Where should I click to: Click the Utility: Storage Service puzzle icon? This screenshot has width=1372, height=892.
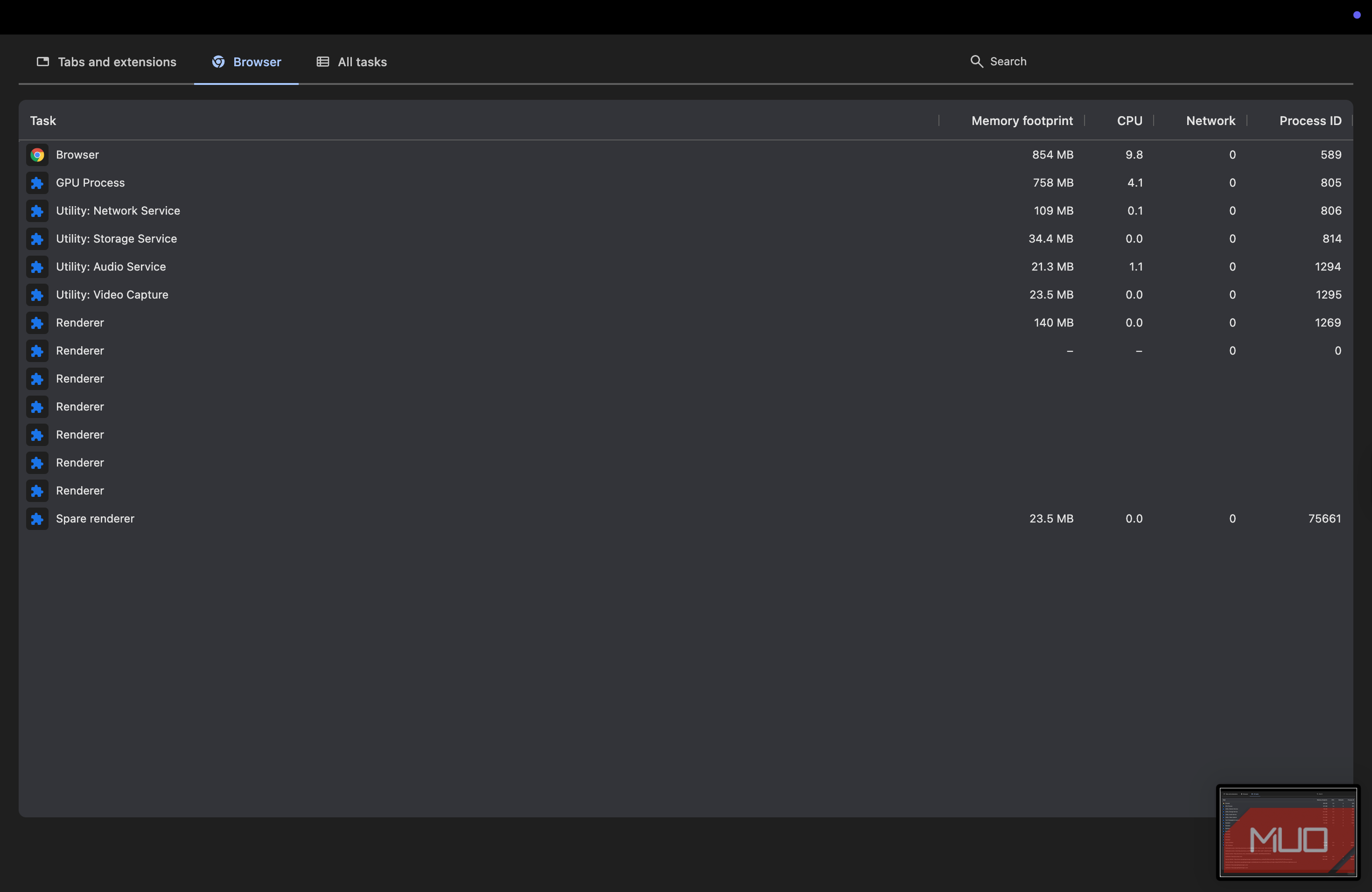(x=37, y=239)
